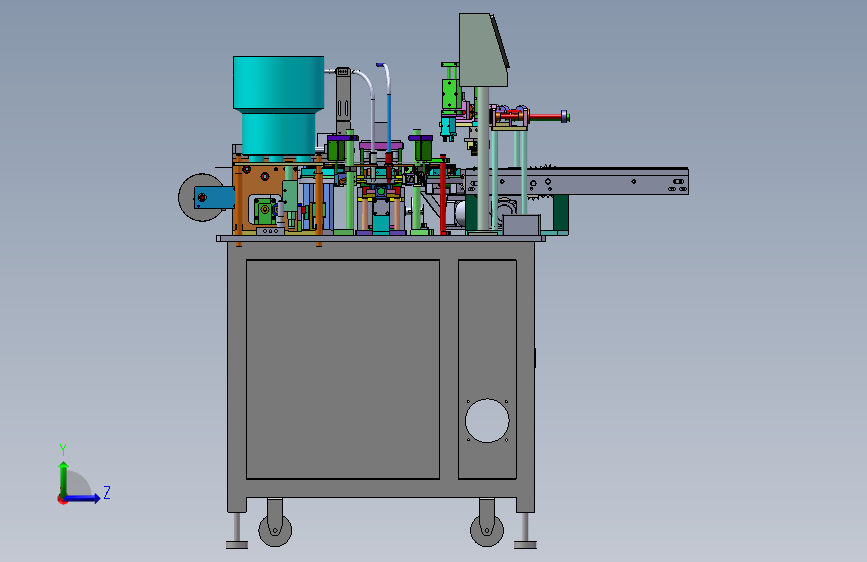Click the circular cutout in the right cabinet panel
867x562 pixels.
(x=487, y=420)
